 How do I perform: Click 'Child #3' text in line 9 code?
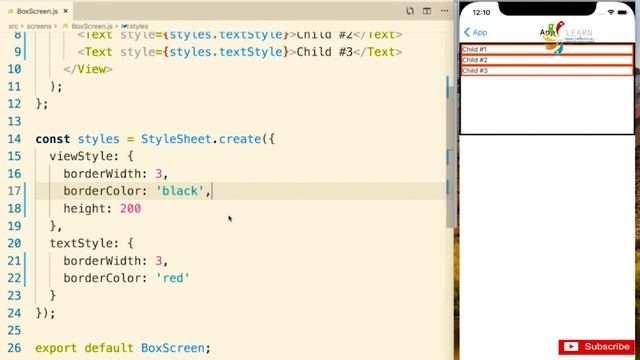tap(324, 52)
